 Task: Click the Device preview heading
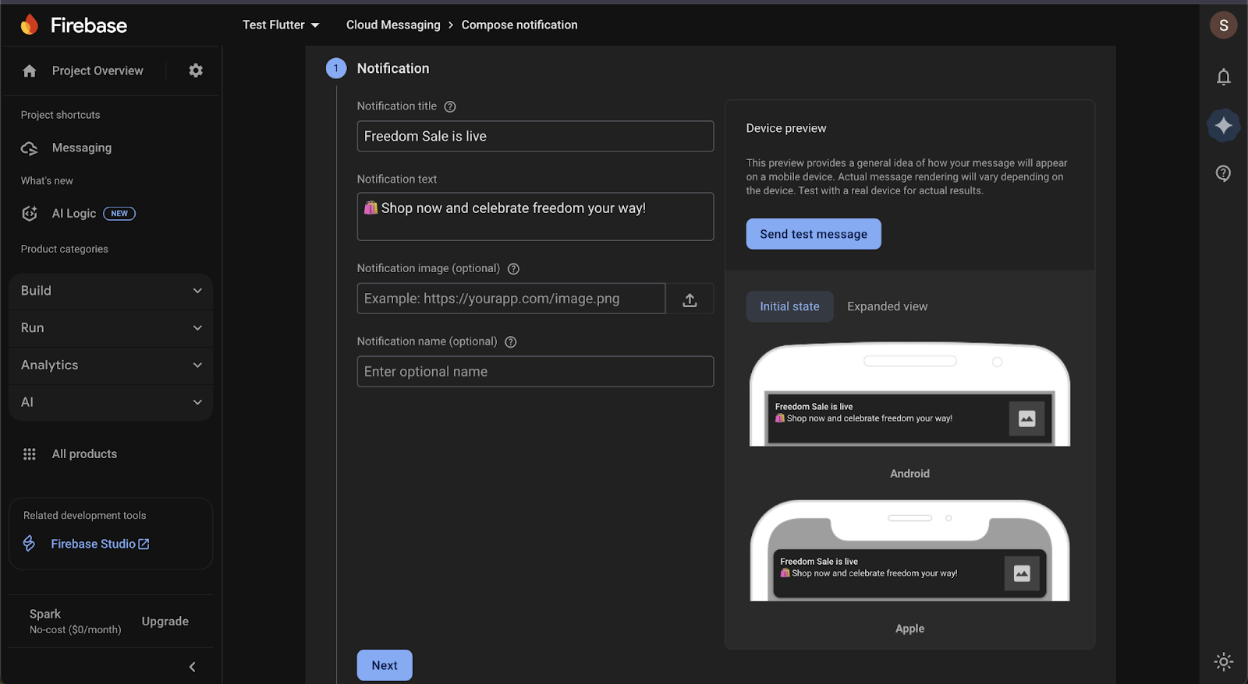786,128
